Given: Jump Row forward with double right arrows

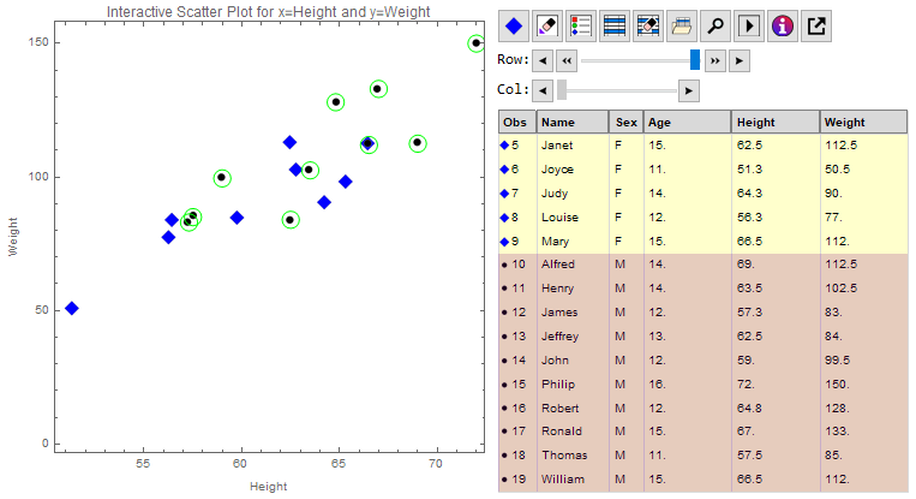Looking at the screenshot, I should [715, 61].
